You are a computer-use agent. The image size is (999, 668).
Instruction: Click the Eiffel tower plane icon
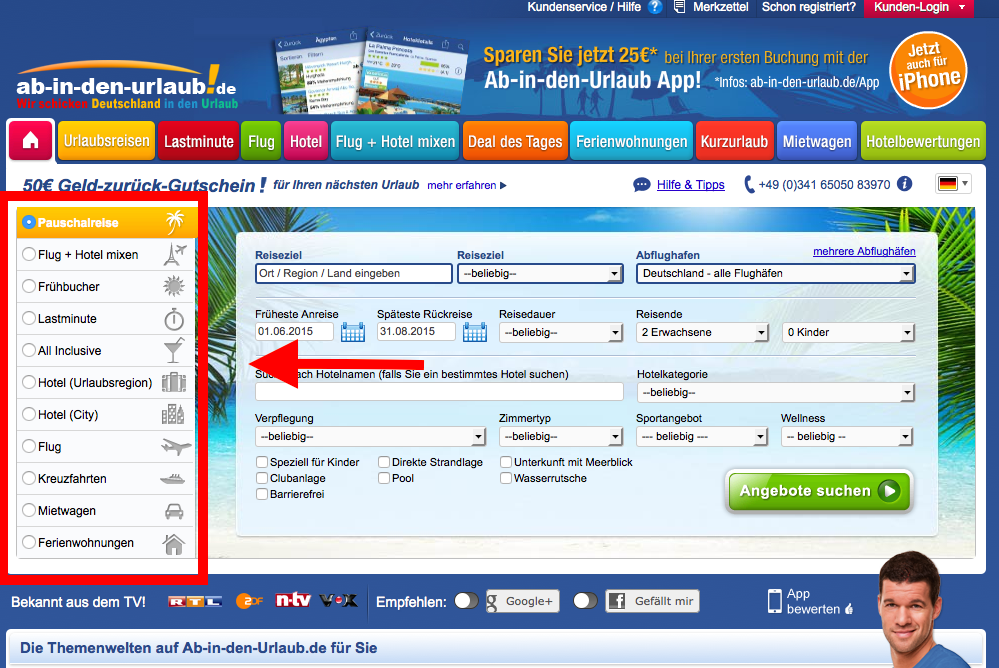(175, 254)
